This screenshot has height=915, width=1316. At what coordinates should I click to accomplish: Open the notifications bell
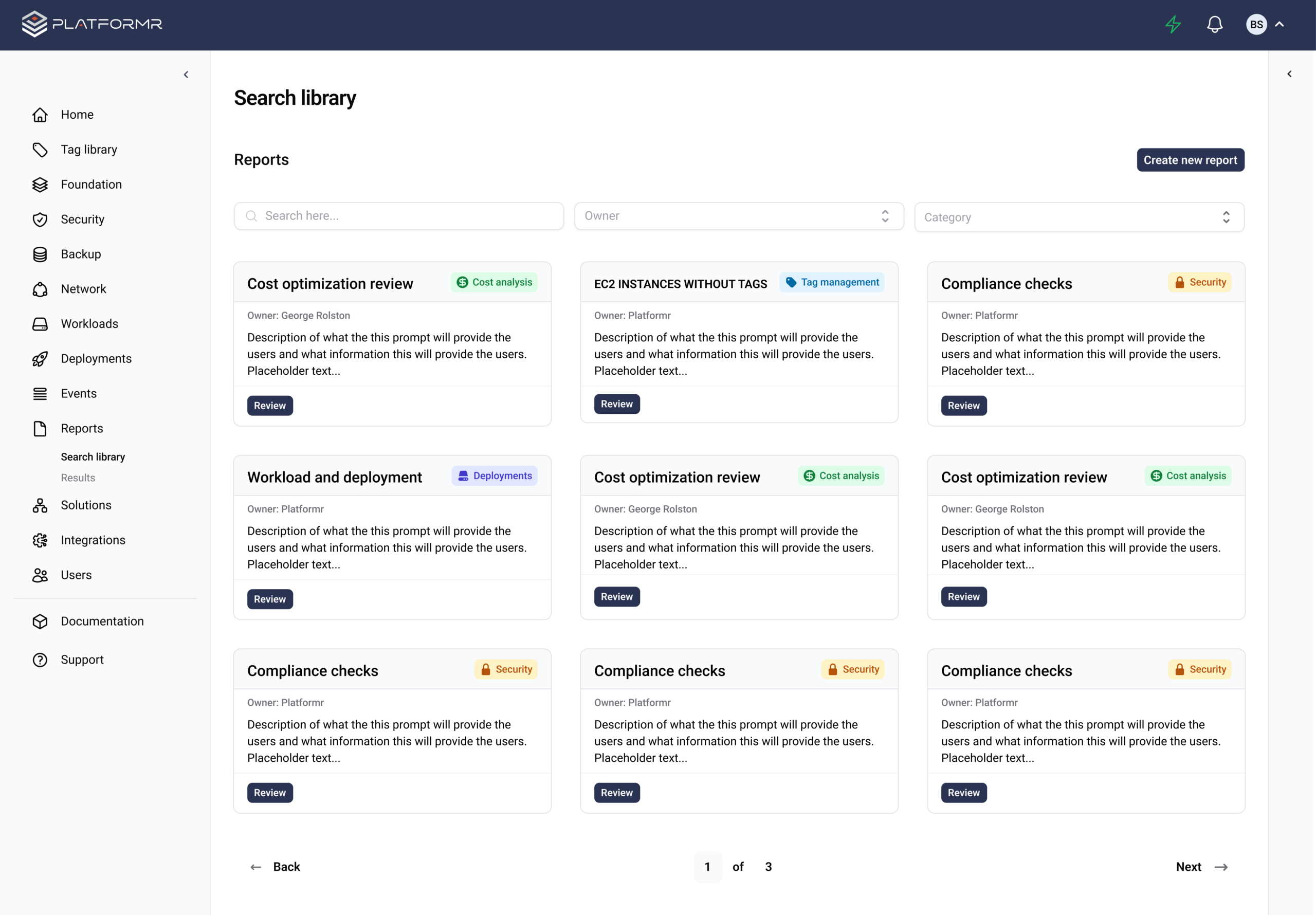1215,24
